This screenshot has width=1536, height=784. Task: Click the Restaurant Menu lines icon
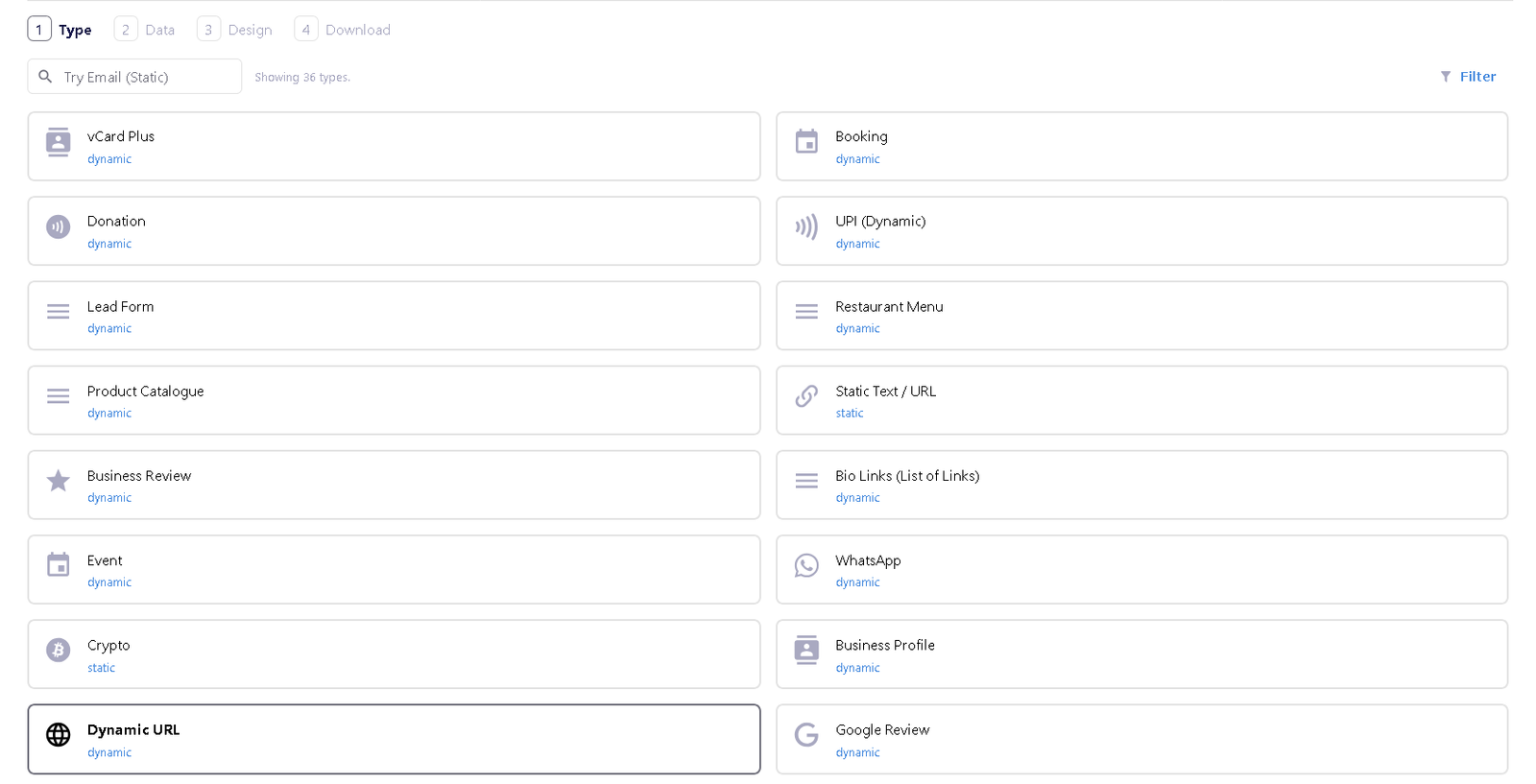pyautogui.click(x=806, y=312)
